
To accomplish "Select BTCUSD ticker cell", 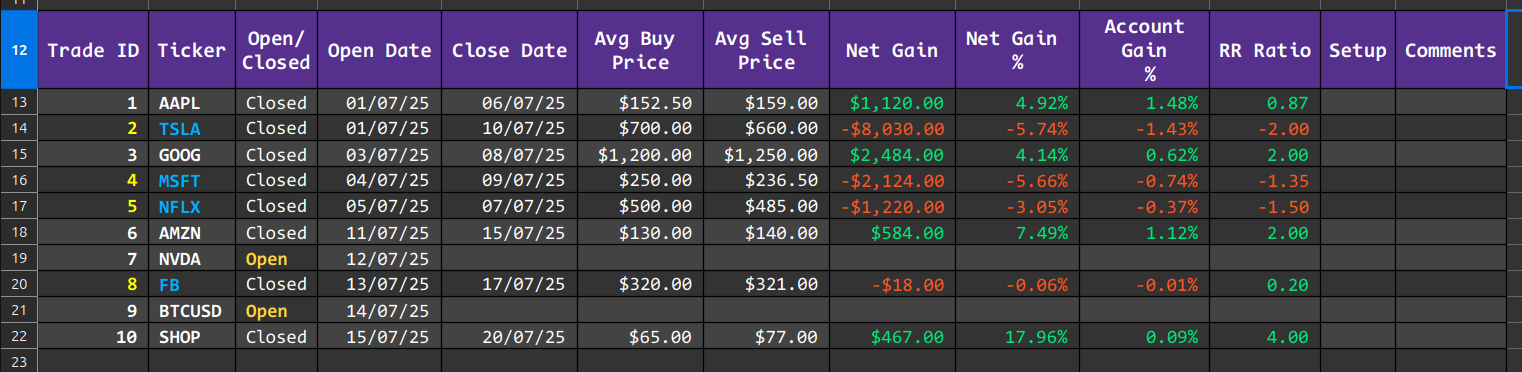I will click(x=192, y=311).
